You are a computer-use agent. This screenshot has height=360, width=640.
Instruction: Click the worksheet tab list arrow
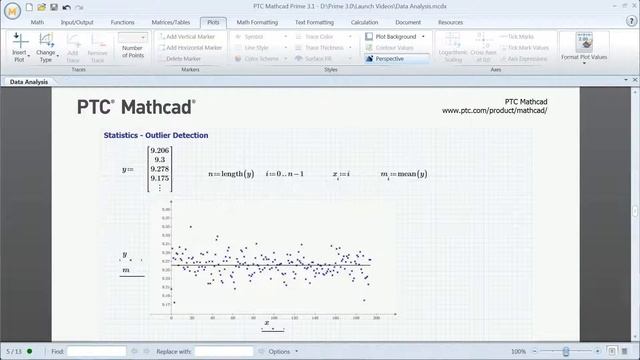click(626, 80)
